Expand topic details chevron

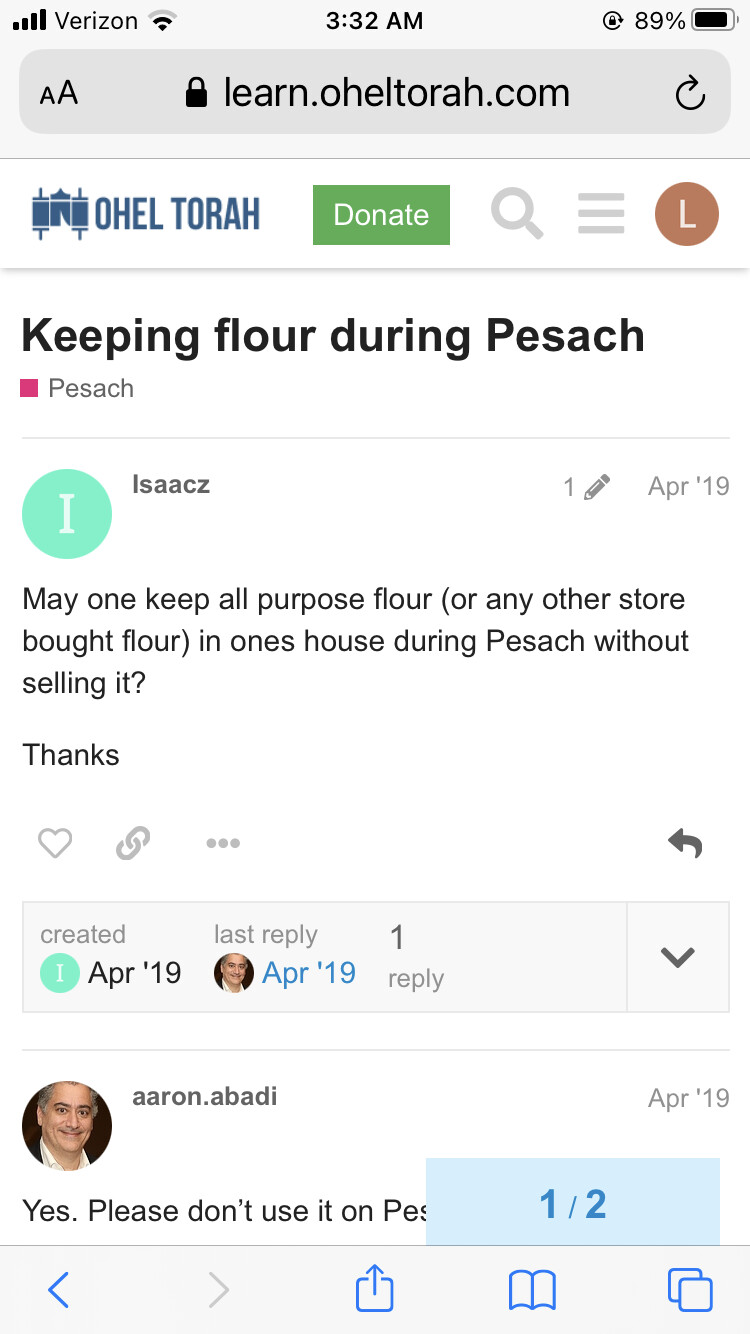[x=677, y=957]
